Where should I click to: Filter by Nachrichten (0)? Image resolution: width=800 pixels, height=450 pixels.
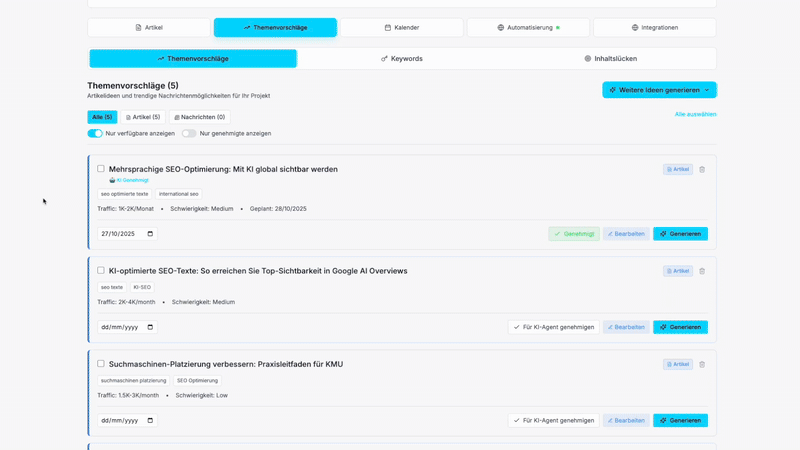[199, 117]
